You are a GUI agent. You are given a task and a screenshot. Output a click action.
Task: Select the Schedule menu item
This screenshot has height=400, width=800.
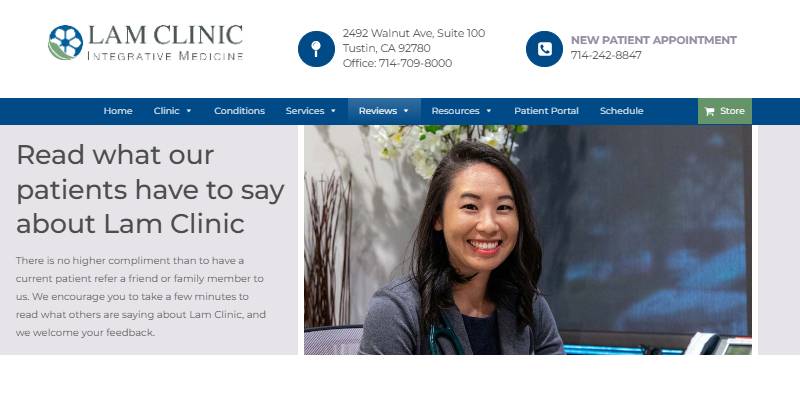point(621,111)
